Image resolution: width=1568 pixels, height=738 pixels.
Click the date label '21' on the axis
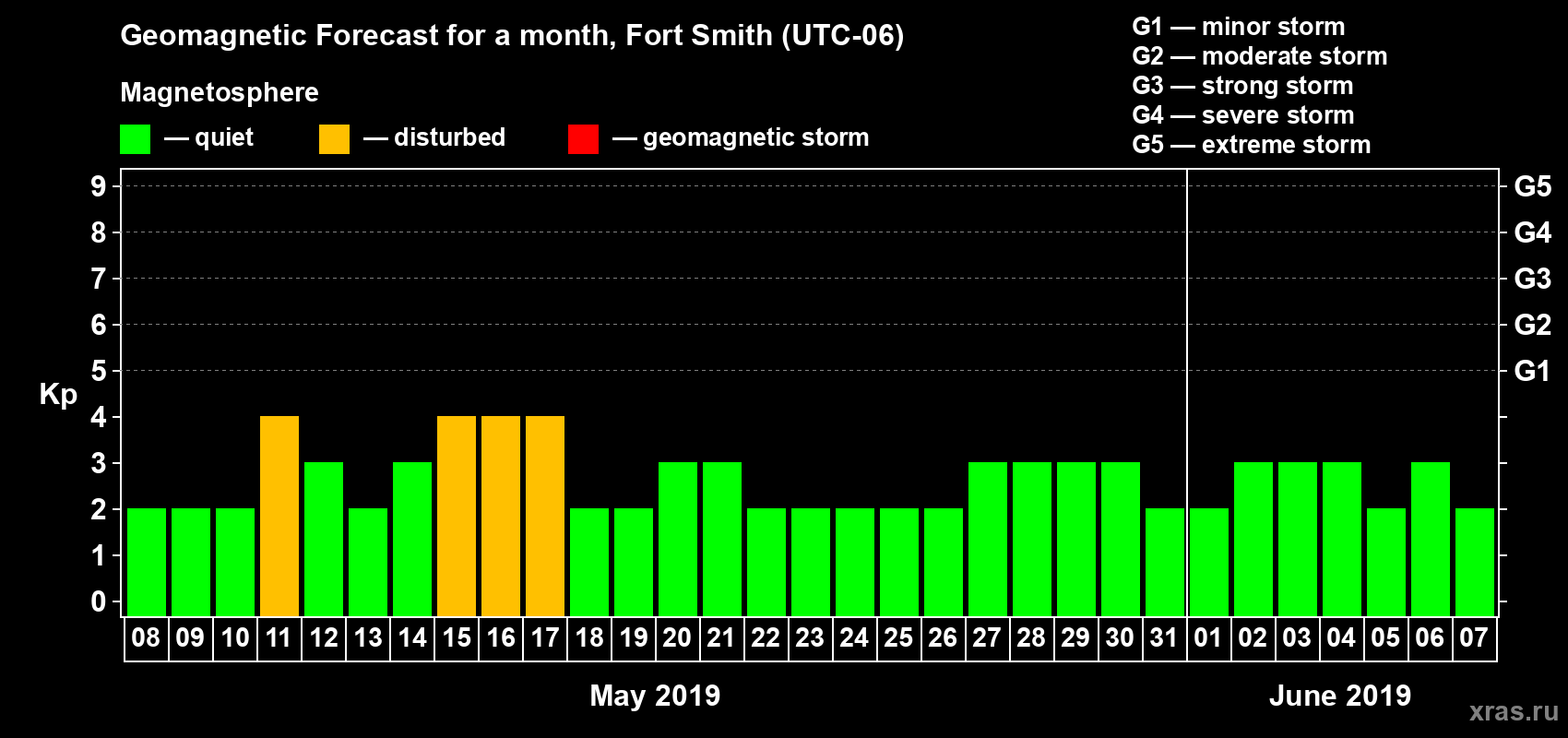(721, 637)
